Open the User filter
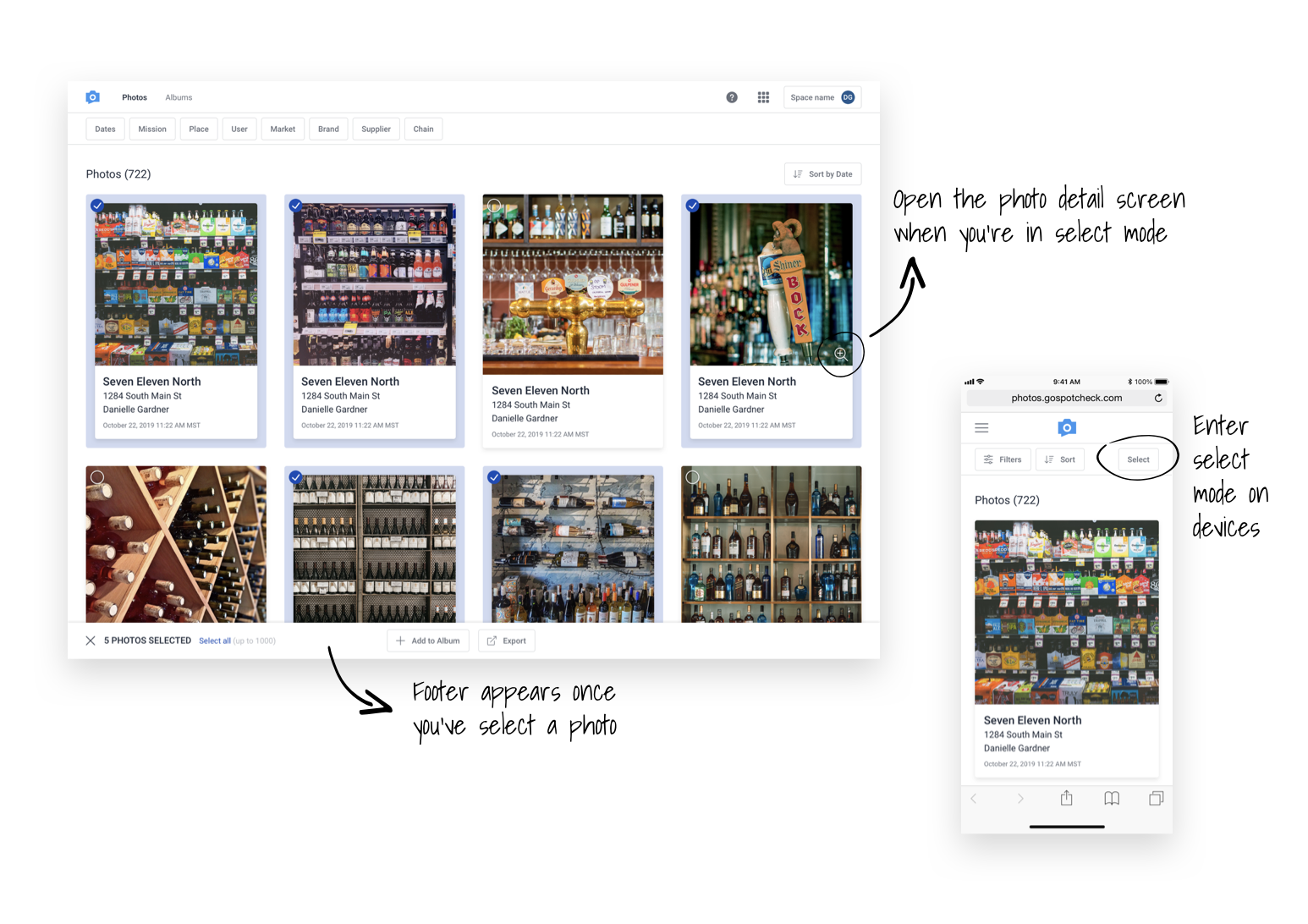The height and width of the screenshot is (924, 1308). 239,129
